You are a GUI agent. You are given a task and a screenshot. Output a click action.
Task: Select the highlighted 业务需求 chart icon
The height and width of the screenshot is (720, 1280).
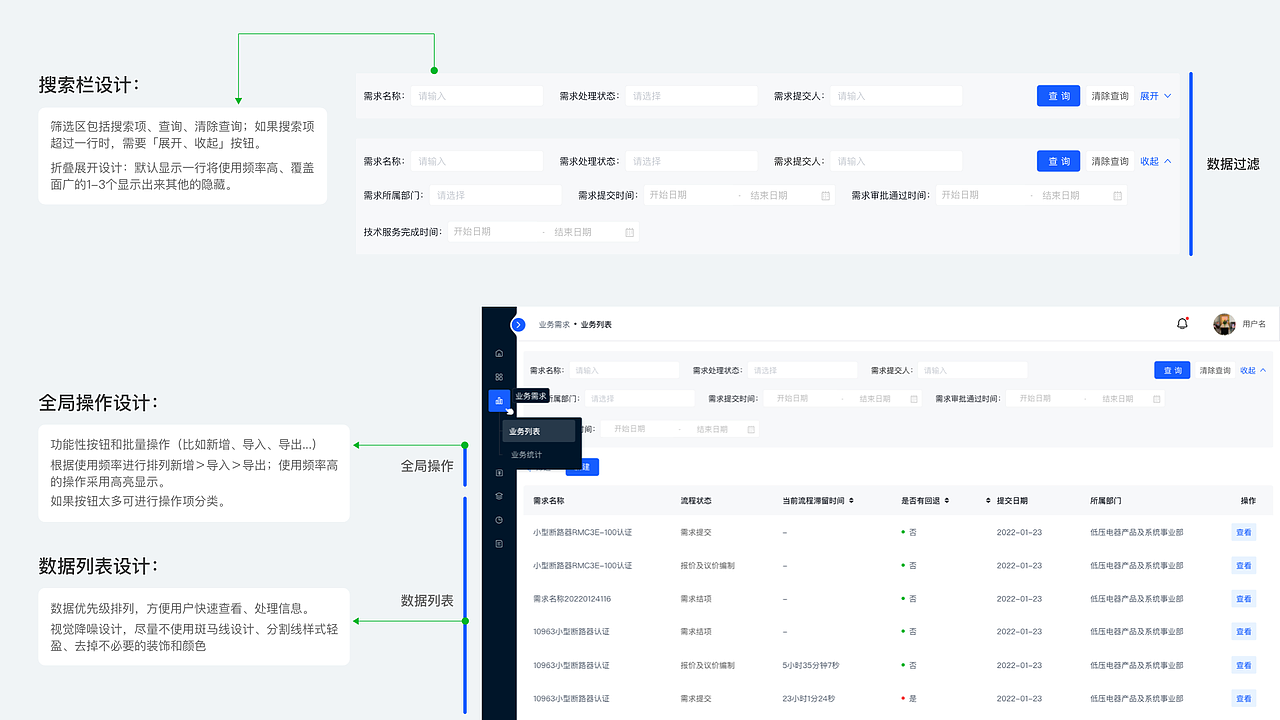[499, 400]
